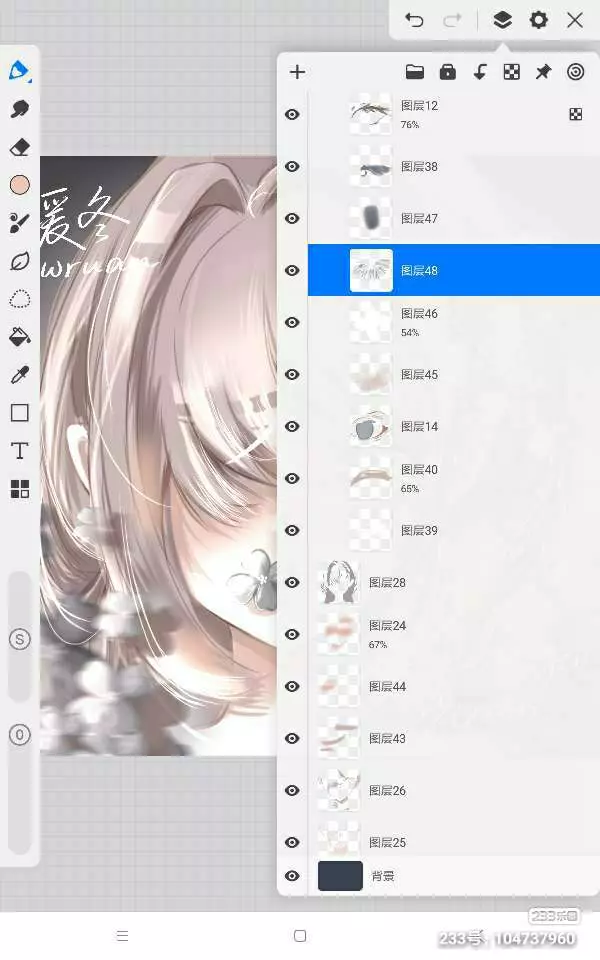Hide layer 图层40
600x960 pixels.
click(x=293, y=478)
